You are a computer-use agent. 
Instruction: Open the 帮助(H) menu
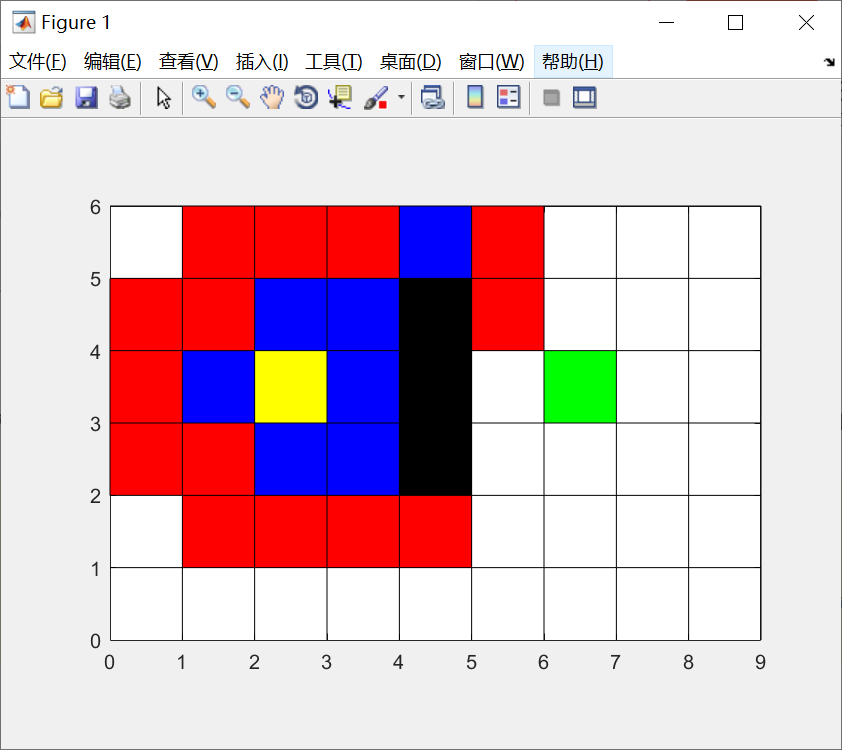pos(573,62)
